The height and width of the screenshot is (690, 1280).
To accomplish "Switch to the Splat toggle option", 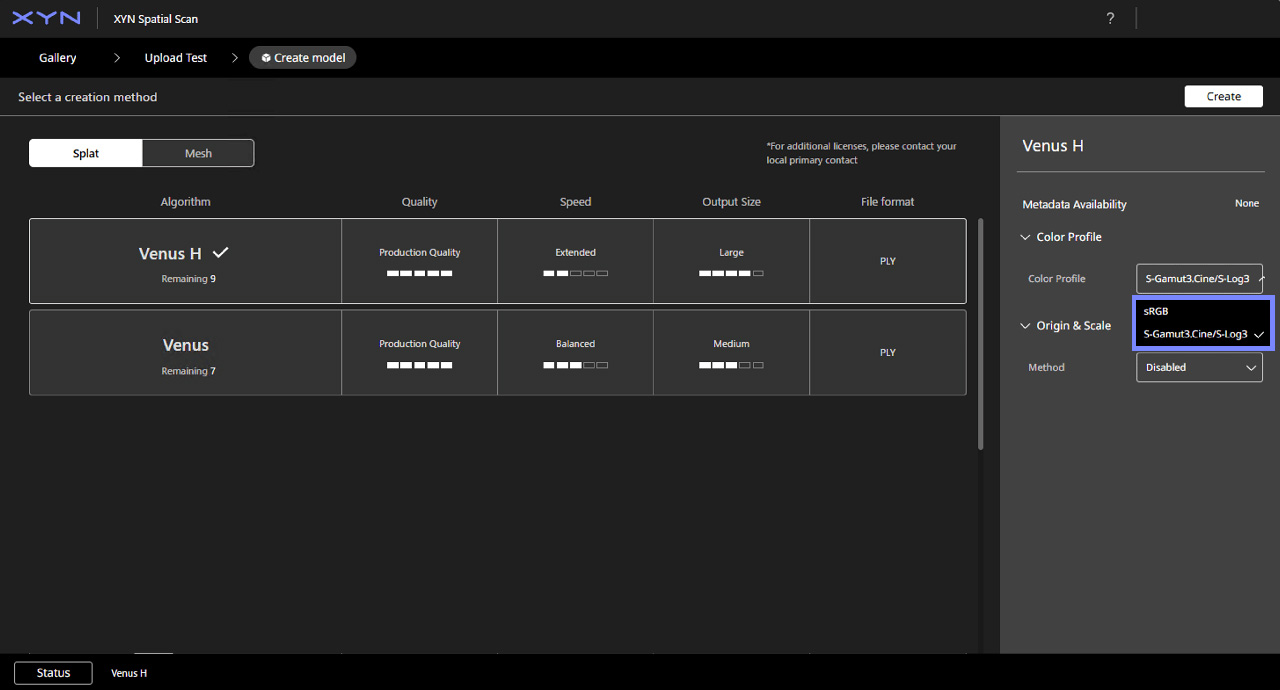I will tap(86, 153).
